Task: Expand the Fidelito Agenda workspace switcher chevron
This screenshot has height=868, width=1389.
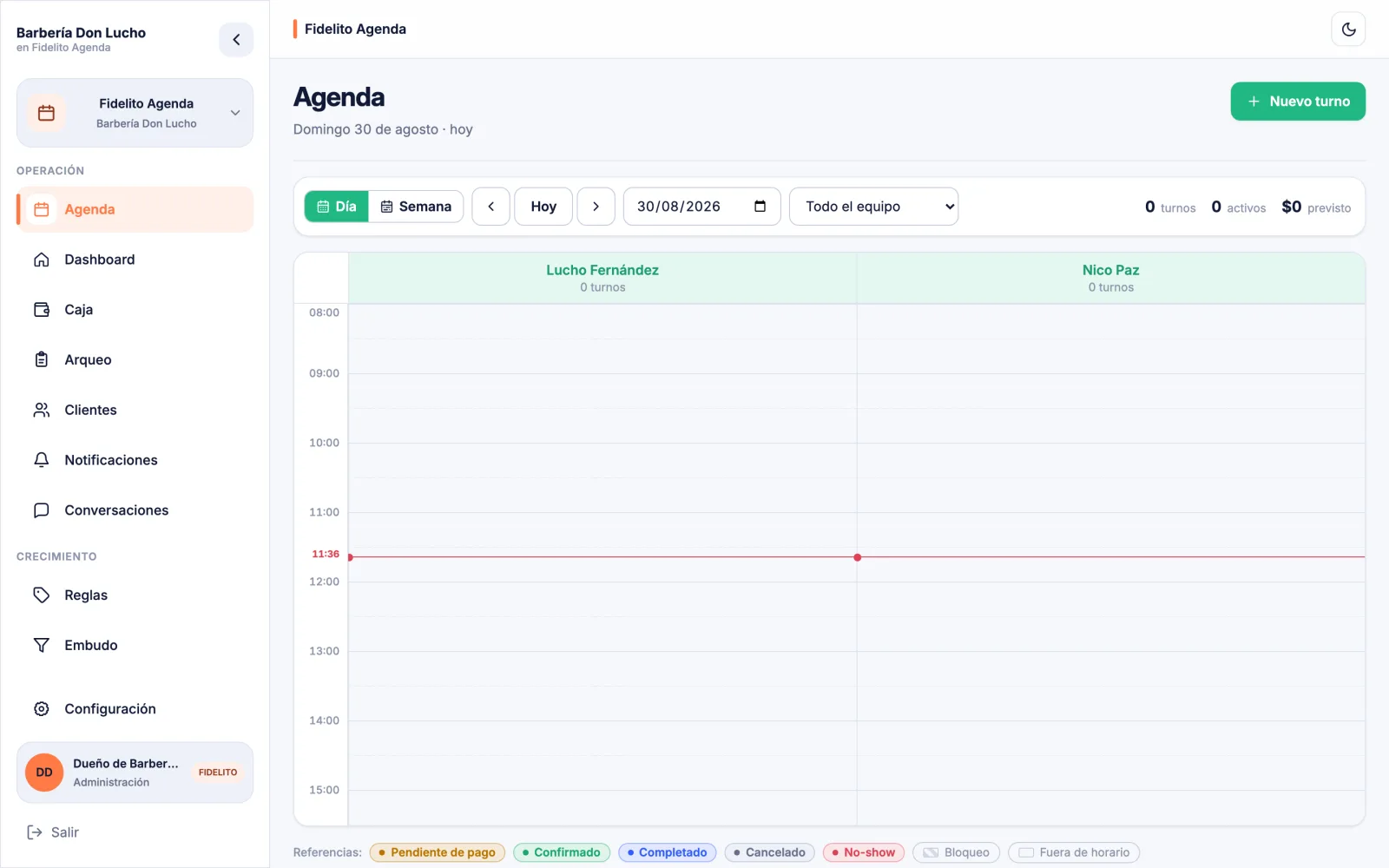Action: 235,113
